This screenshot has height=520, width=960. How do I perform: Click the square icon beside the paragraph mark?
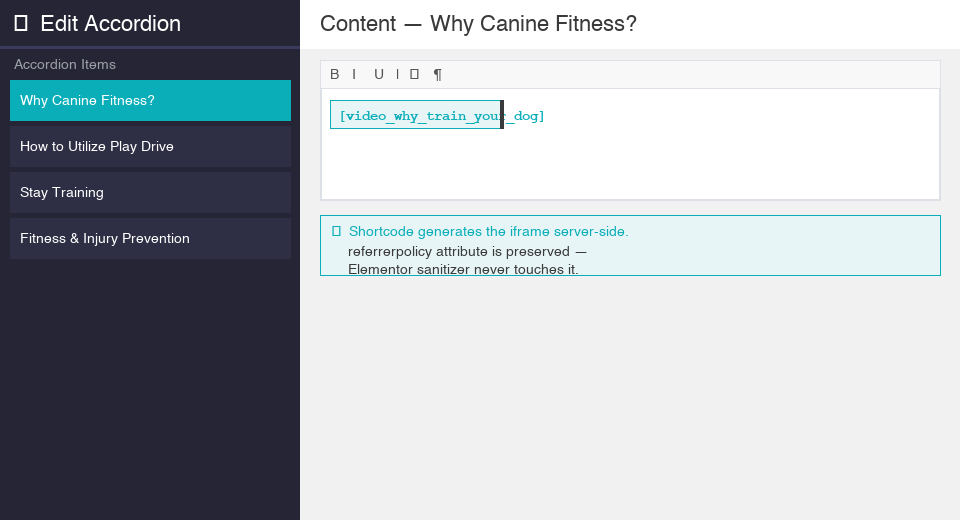[414, 74]
